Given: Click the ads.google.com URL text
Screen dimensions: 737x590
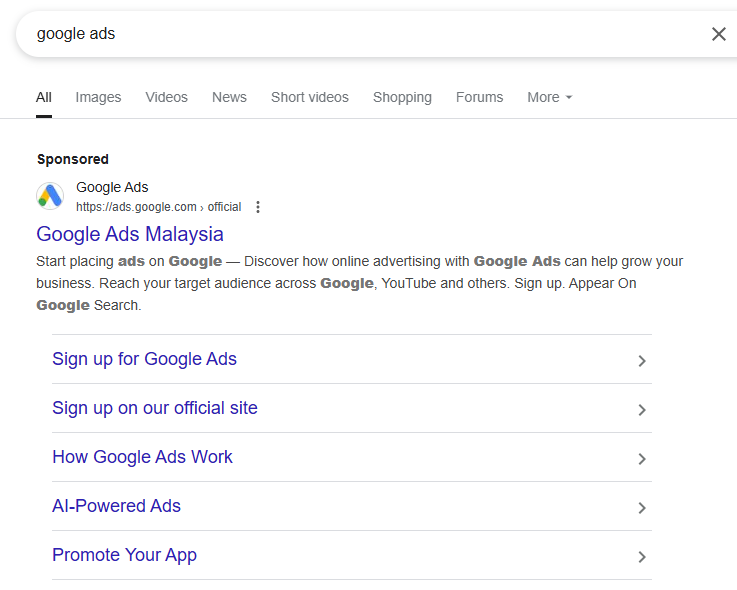Looking at the screenshot, I should coord(158,207).
